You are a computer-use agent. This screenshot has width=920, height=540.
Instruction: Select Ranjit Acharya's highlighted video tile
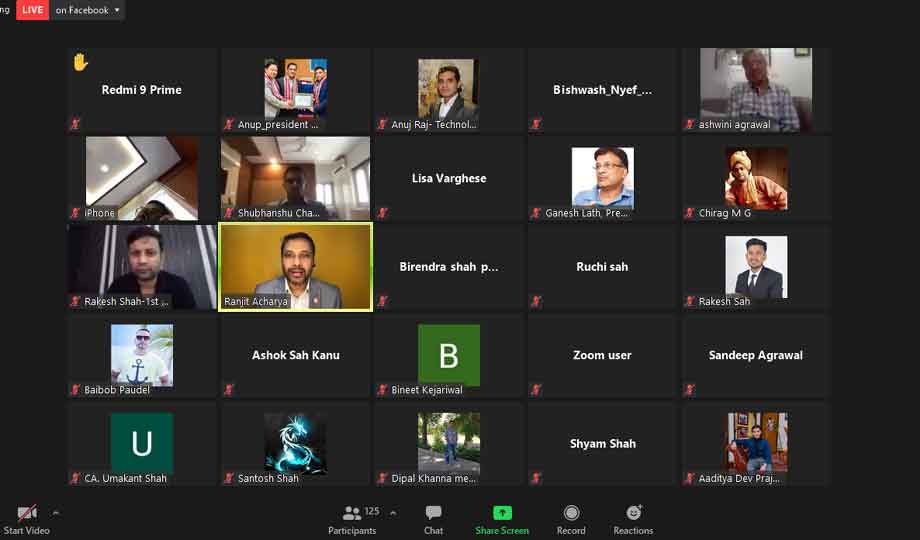tap(295, 266)
